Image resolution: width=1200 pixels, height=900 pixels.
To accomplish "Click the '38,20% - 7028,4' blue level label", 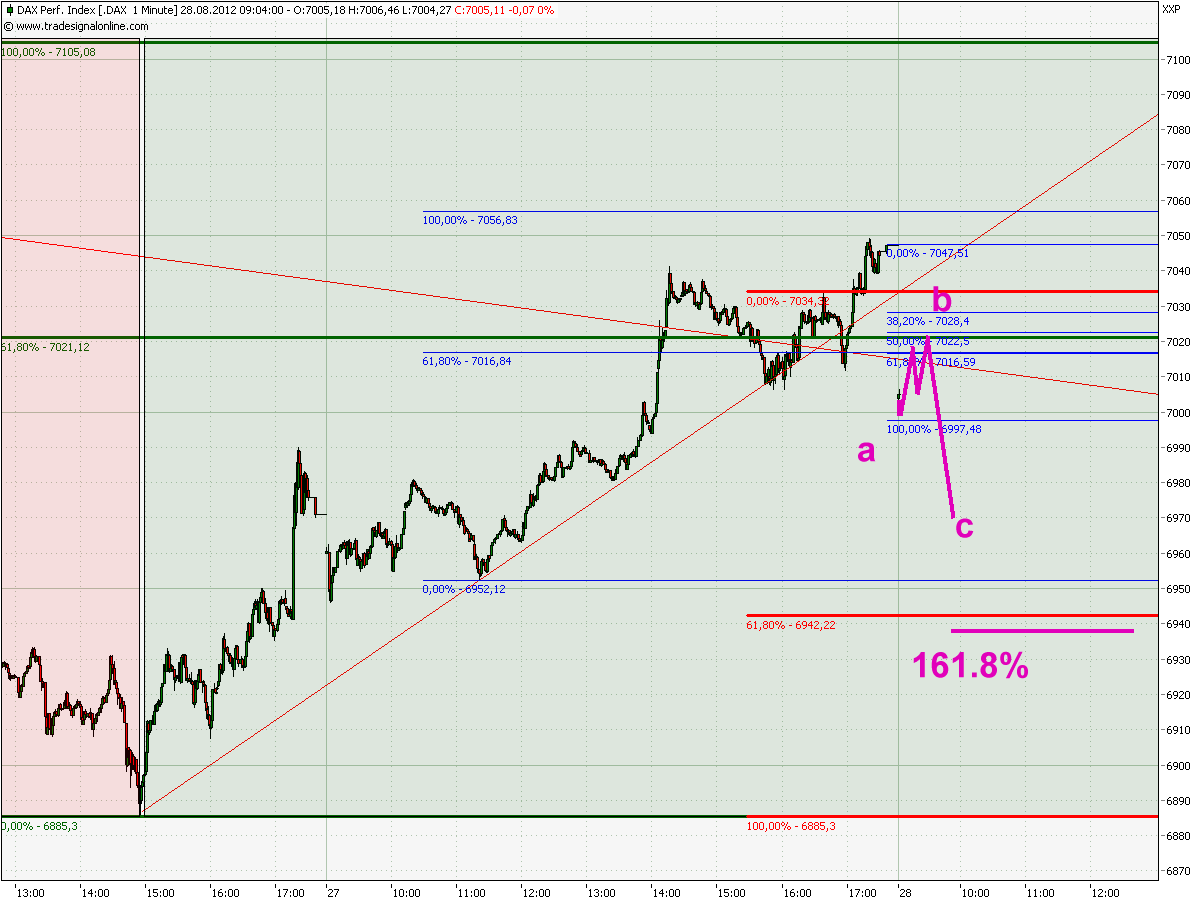I will 930,320.
